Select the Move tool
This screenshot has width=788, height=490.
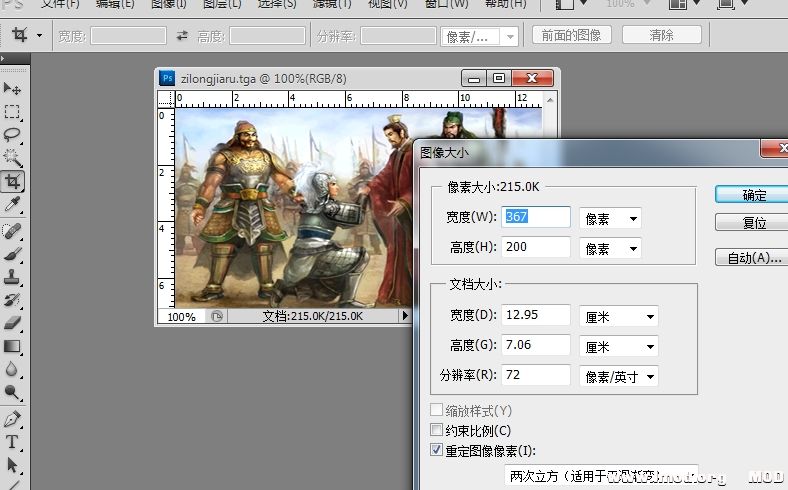click(13, 90)
